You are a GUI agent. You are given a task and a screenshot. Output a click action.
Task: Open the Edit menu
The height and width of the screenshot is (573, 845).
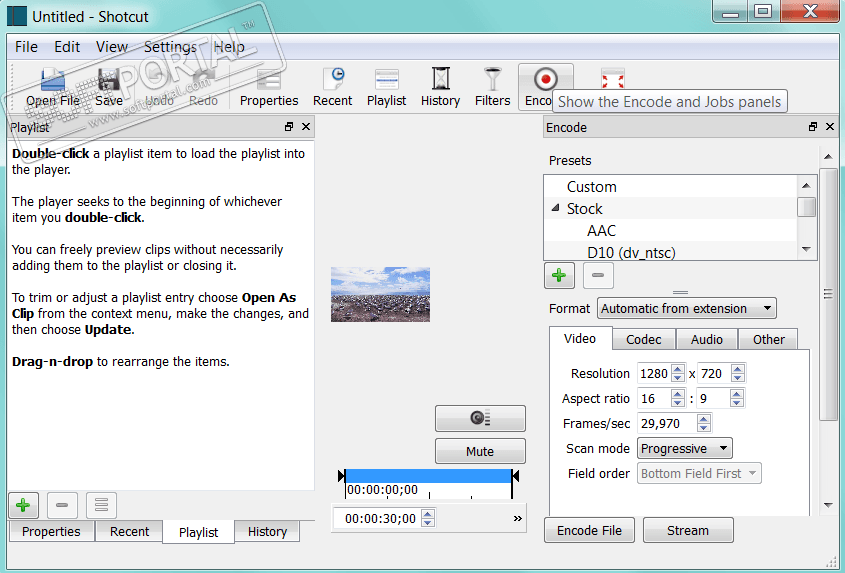[67, 47]
